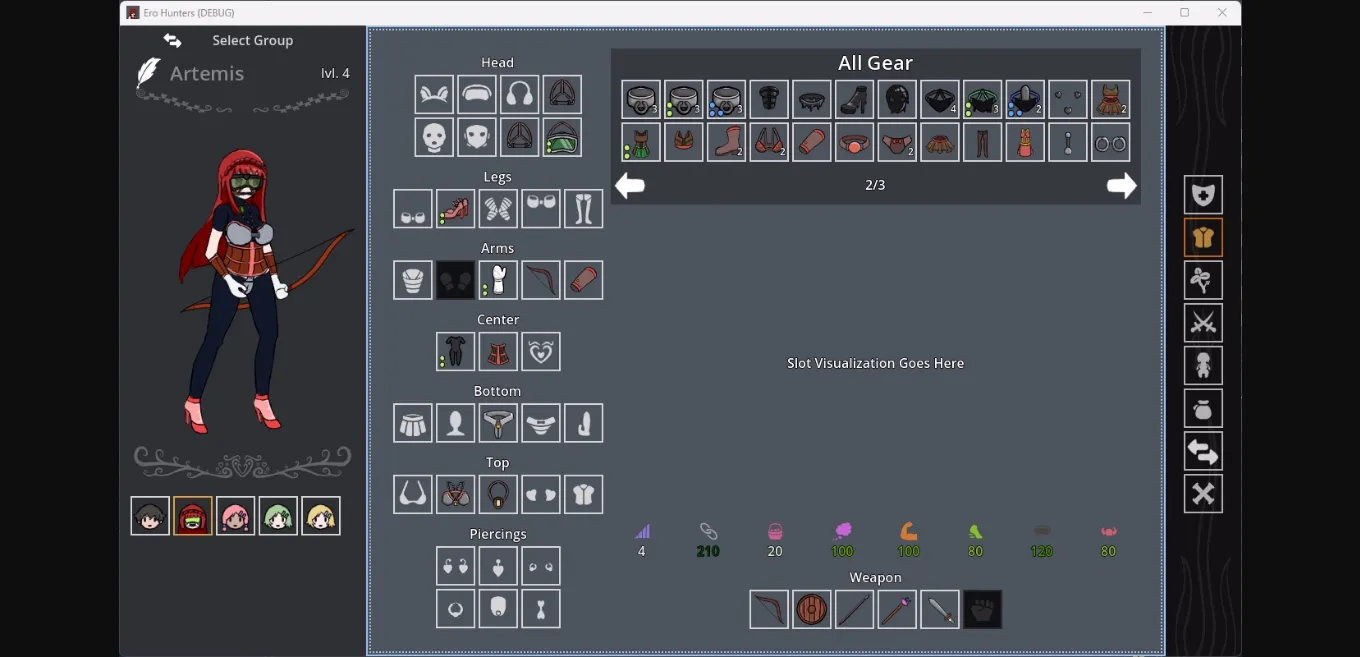Image resolution: width=1360 pixels, height=657 pixels.
Task: Click the headphones slot under Head
Action: [x=519, y=95]
